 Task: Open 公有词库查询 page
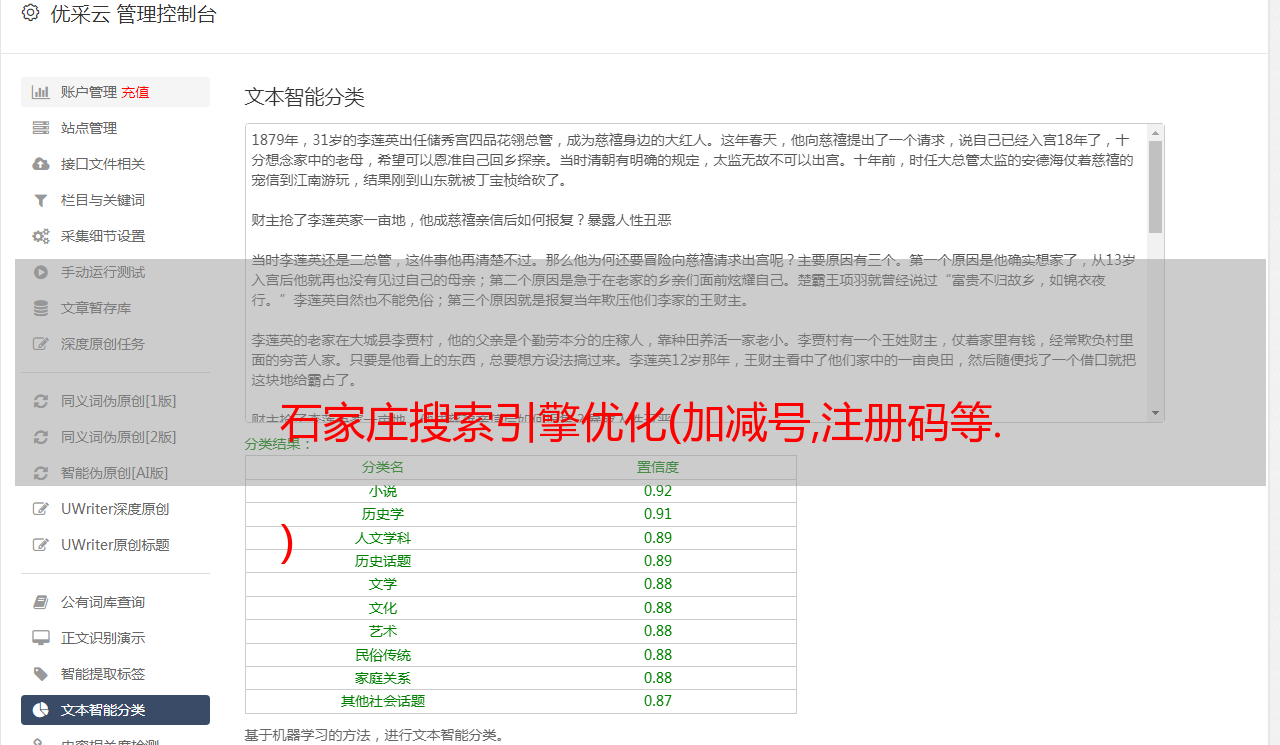click(x=115, y=602)
